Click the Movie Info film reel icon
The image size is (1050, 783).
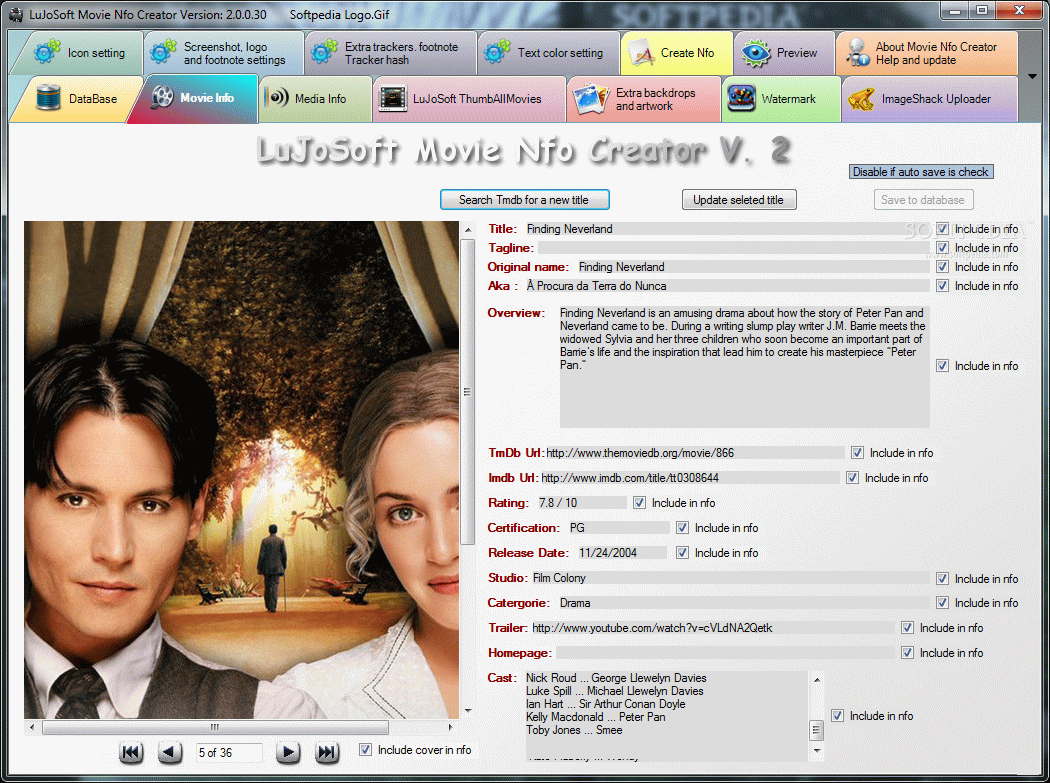(x=161, y=98)
